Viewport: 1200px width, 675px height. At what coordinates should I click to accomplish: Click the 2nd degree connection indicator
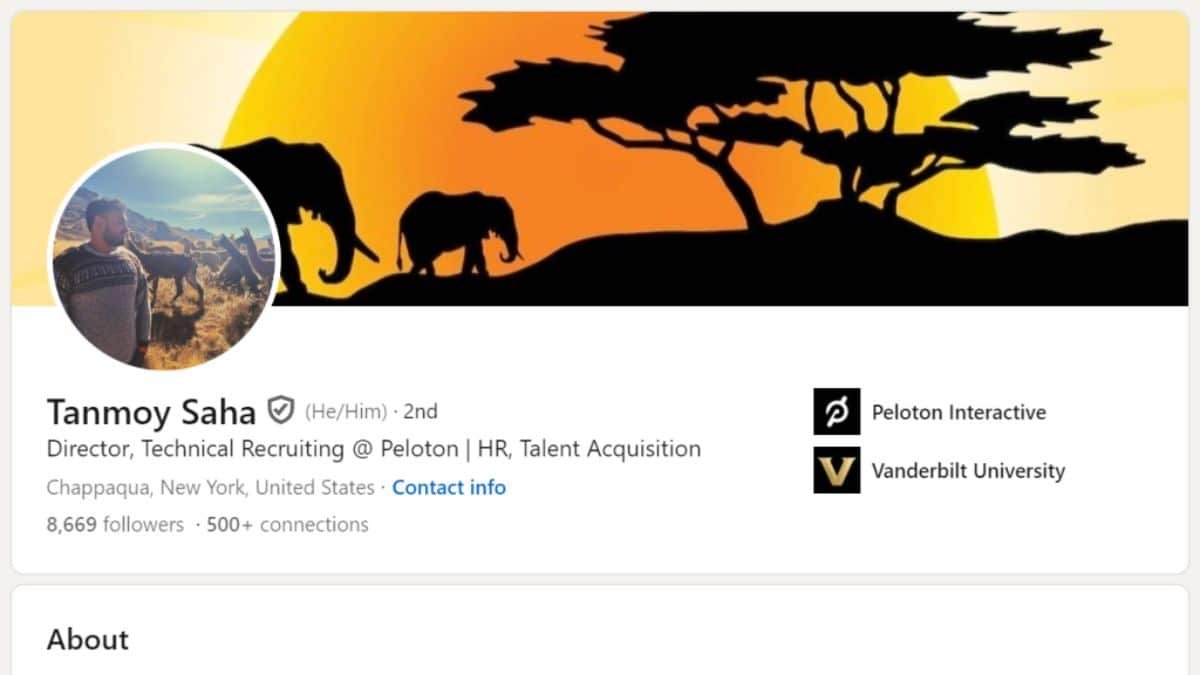pos(420,411)
